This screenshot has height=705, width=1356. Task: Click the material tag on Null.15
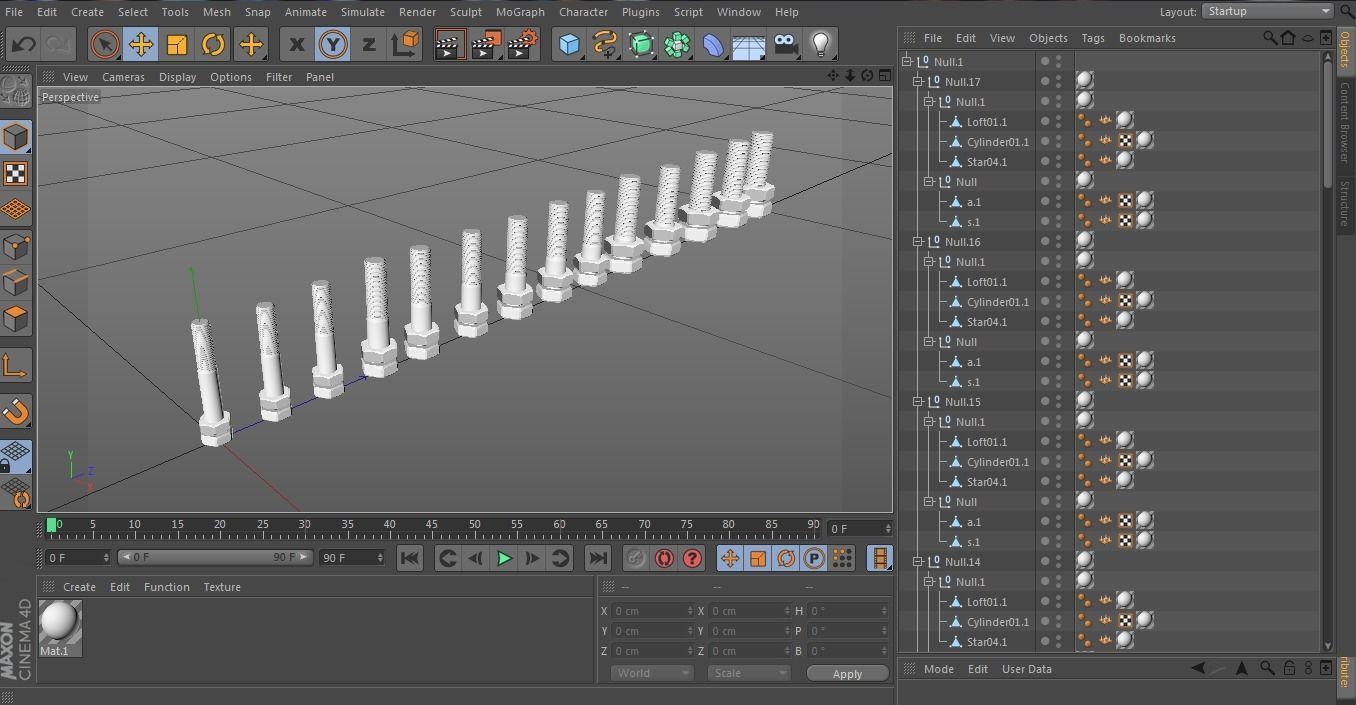point(1085,400)
